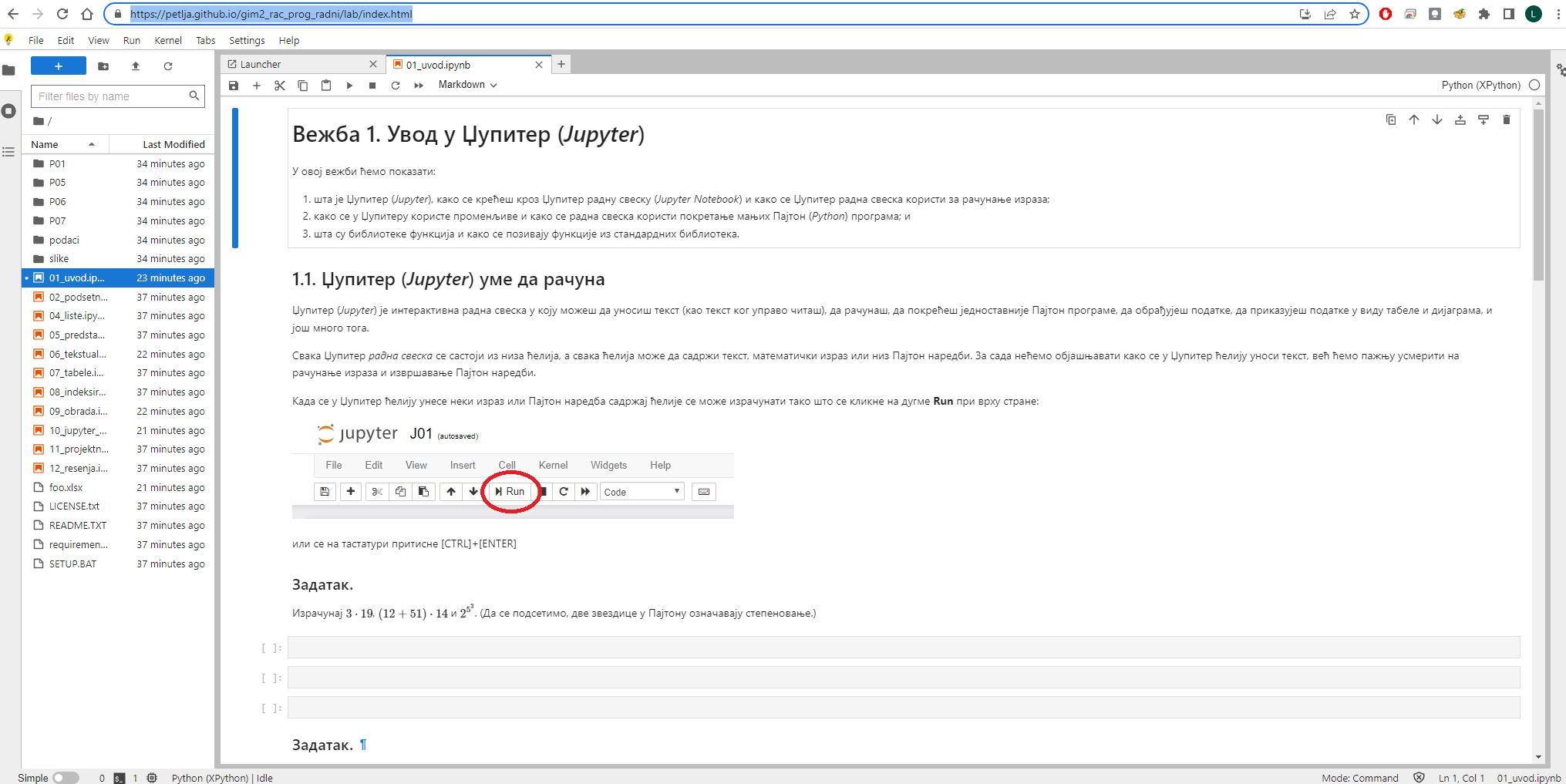Open the P01 folder
1566x784 pixels.
[x=57, y=163]
